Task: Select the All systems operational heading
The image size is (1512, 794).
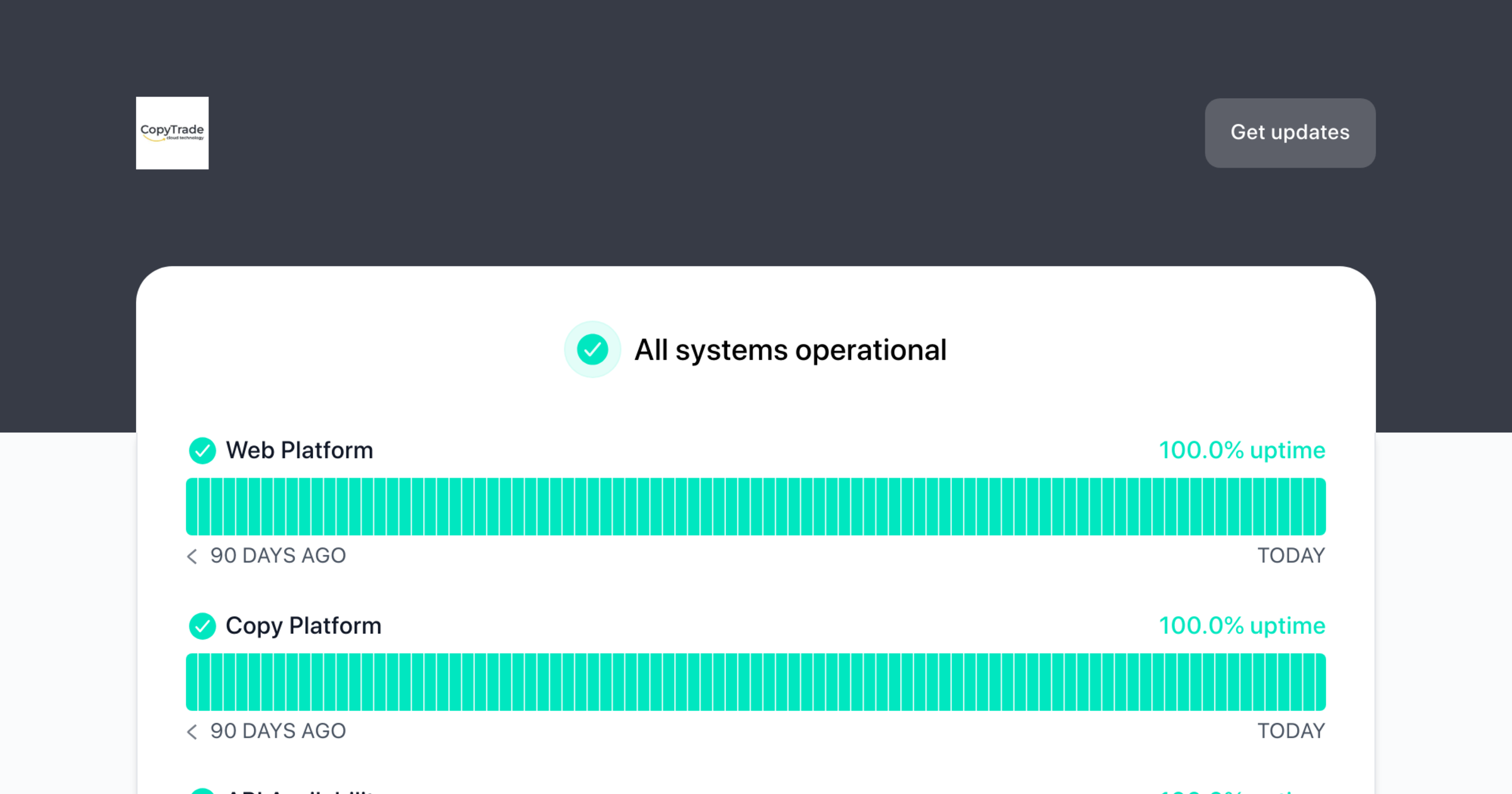Action: (x=790, y=350)
